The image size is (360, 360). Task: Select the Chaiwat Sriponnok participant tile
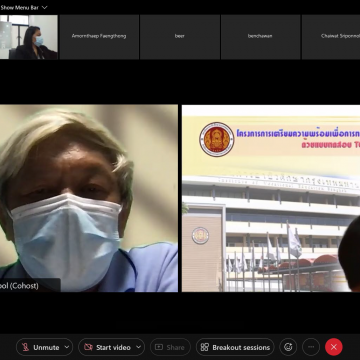pos(331,37)
